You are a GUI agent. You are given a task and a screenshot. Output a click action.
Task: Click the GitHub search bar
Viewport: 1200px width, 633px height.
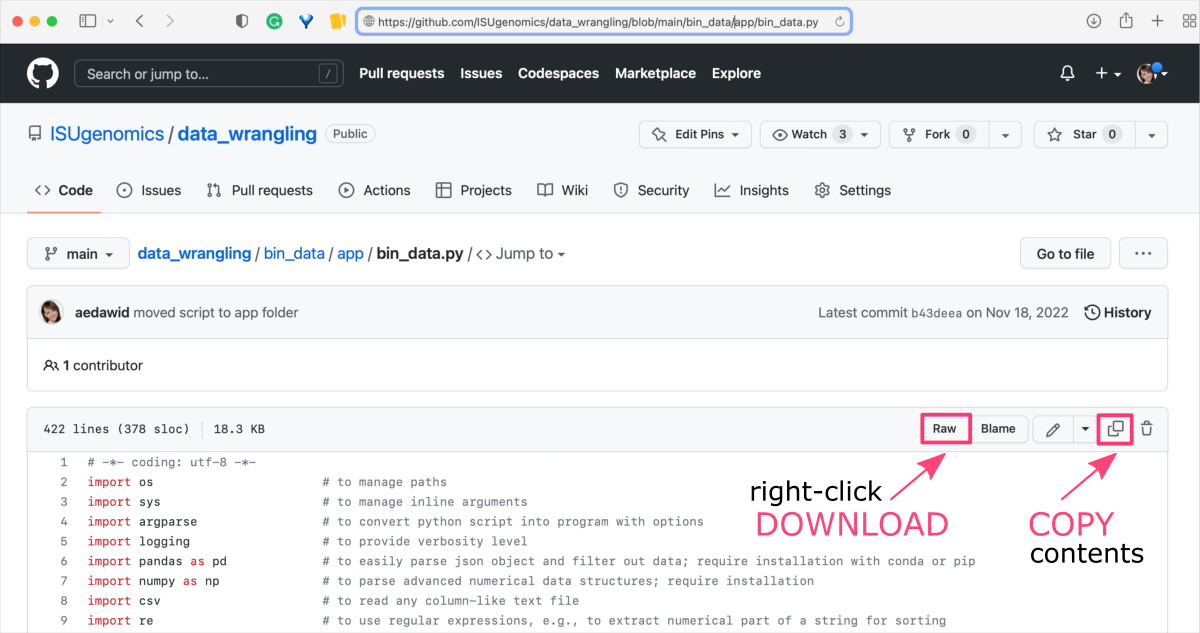[x=208, y=72]
